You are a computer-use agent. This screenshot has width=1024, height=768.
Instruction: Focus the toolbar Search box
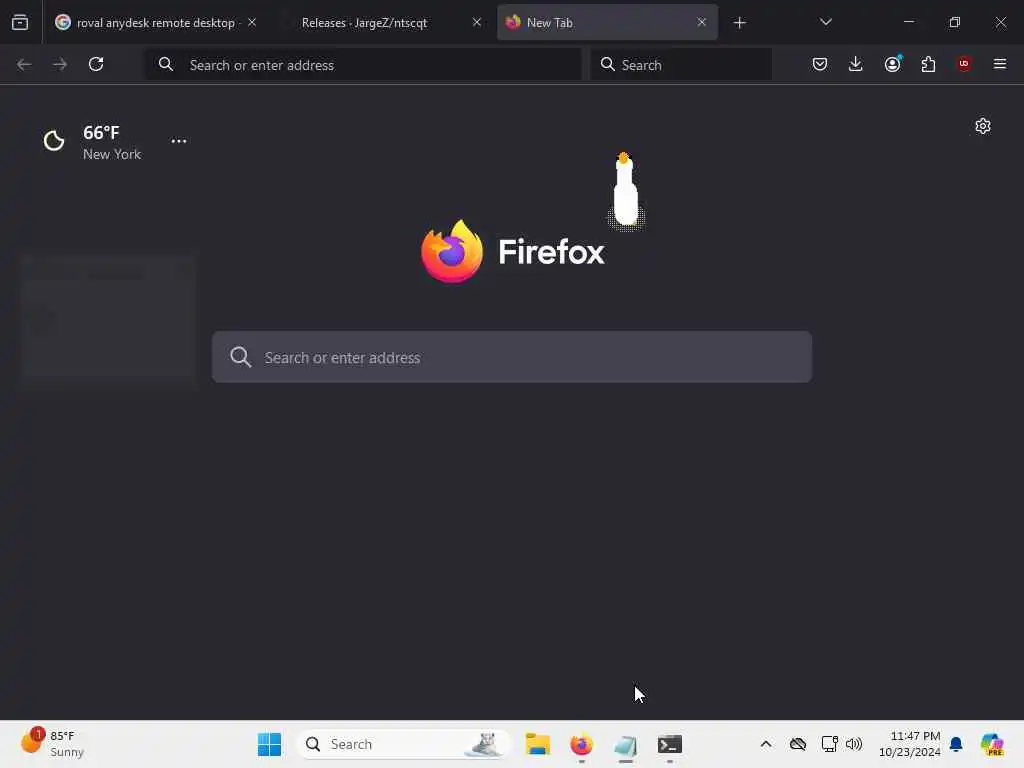(681, 65)
